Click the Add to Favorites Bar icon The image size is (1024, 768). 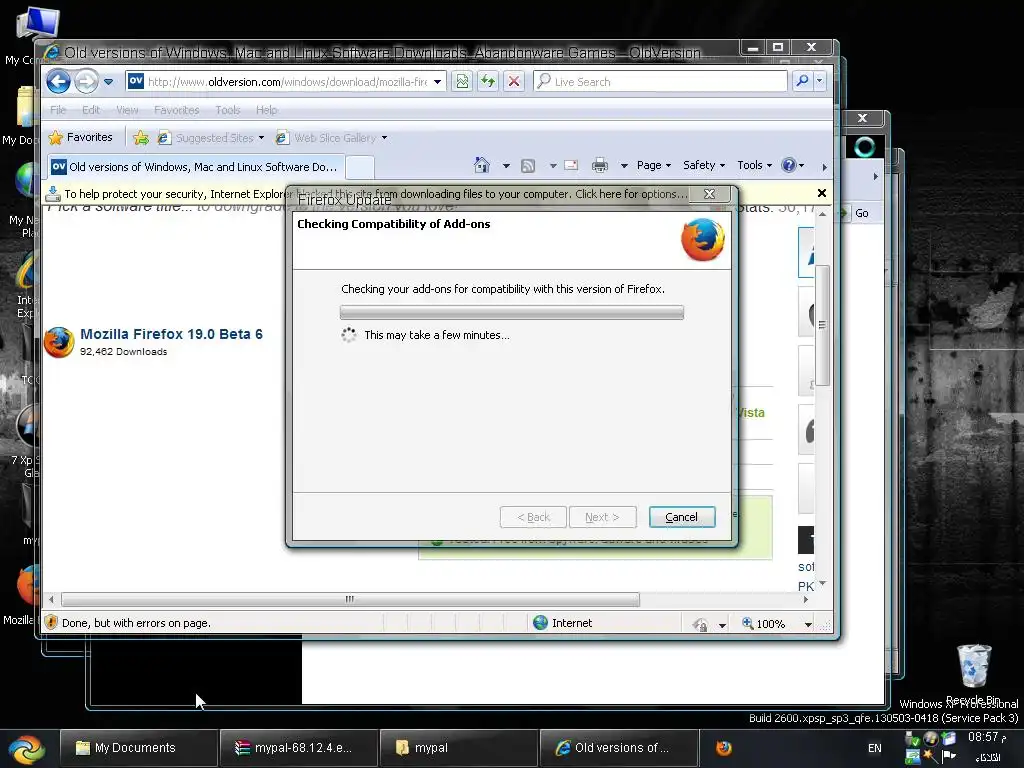[x=140, y=138]
